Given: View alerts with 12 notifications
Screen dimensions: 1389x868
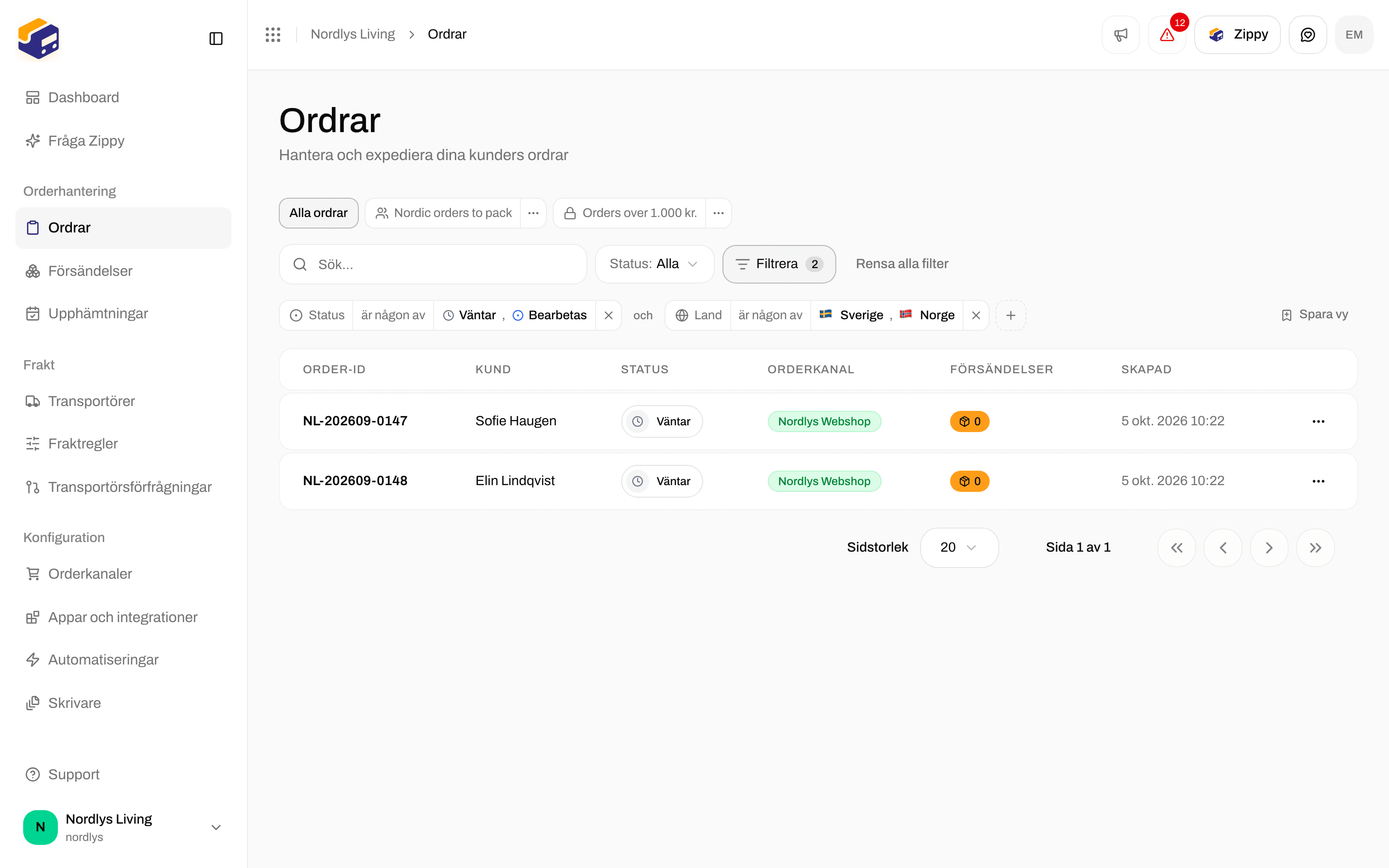Looking at the screenshot, I should 1167,34.
